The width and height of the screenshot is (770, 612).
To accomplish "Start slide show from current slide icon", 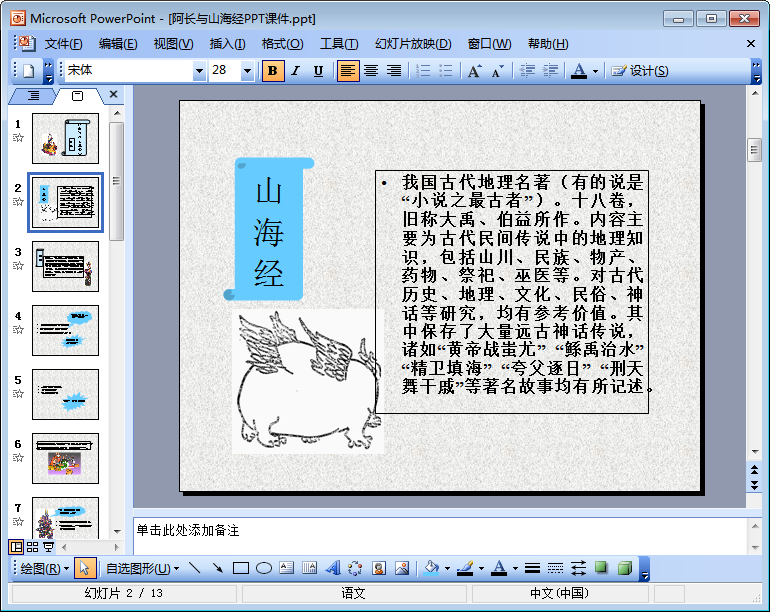I will pyautogui.click(x=48, y=547).
